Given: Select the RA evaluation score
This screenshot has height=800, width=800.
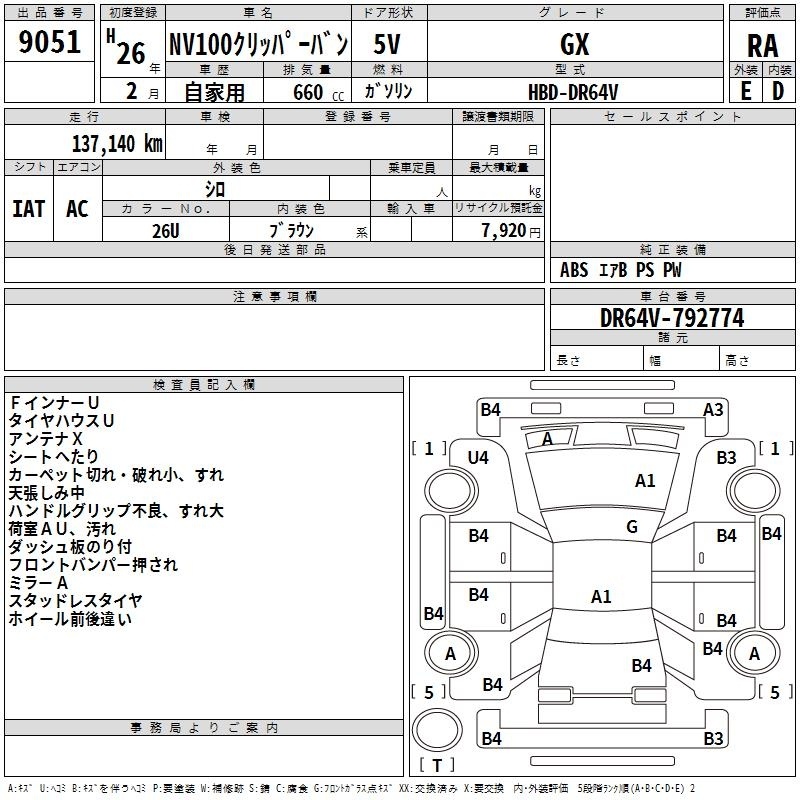Looking at the screenshot, I should pyautogui.click(x=760, y=45).
